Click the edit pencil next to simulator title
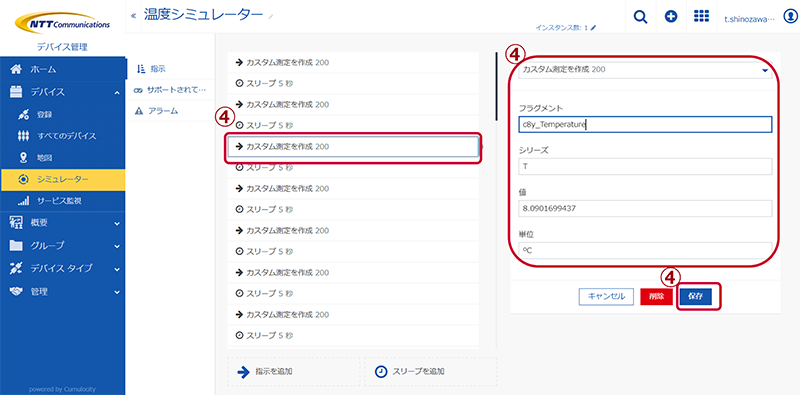Image resolution: width=800 pixels, height=395 pixels. pyautogui.click(x=271, y=17)
